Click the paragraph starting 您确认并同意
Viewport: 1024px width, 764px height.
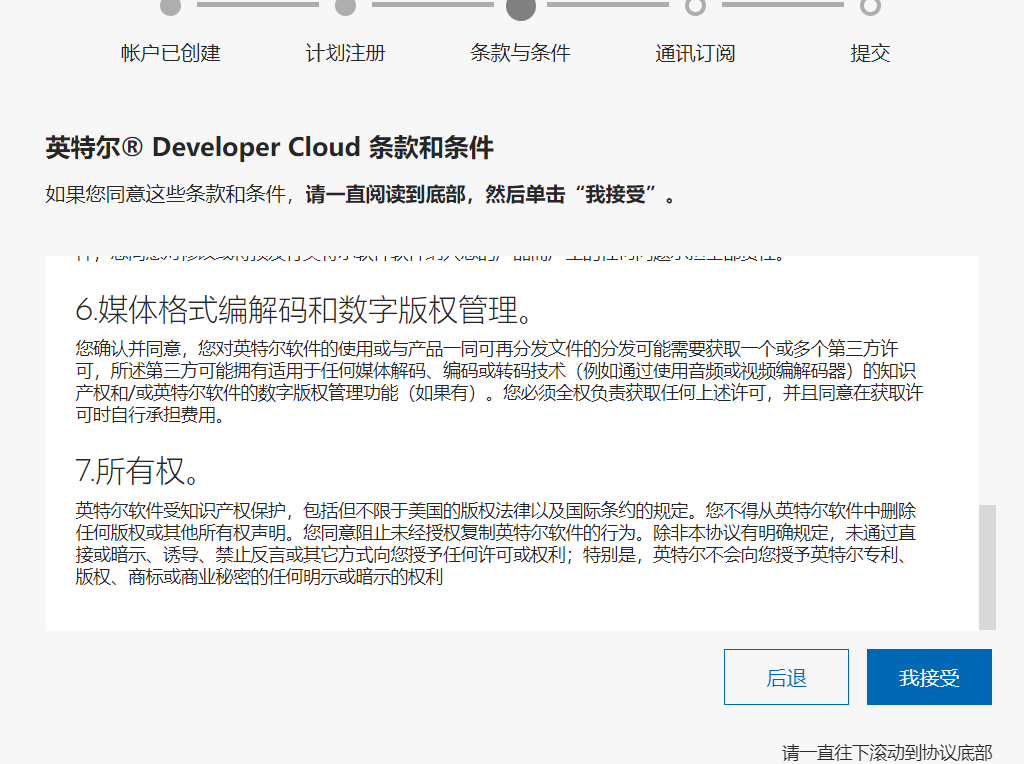click(x=499, y=381)
